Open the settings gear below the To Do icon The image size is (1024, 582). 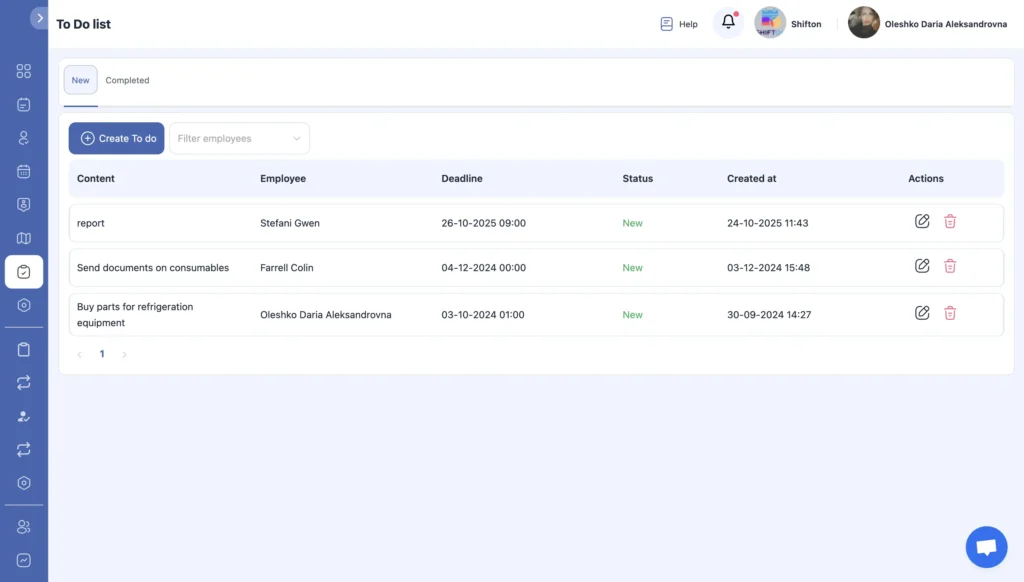pyautogui.click(x=24, y=304)
